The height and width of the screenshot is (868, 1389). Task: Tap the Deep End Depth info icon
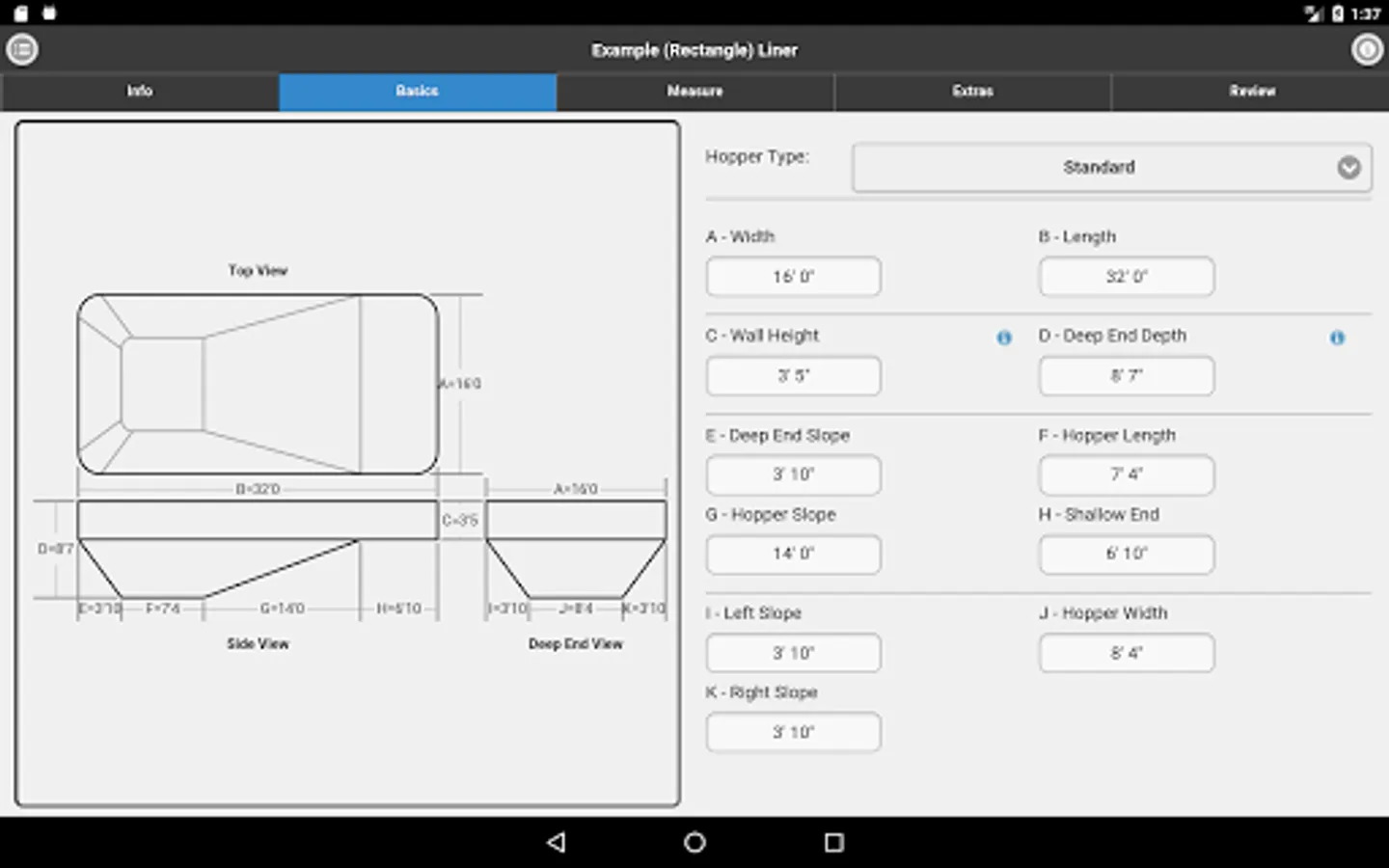(1337, 338)
